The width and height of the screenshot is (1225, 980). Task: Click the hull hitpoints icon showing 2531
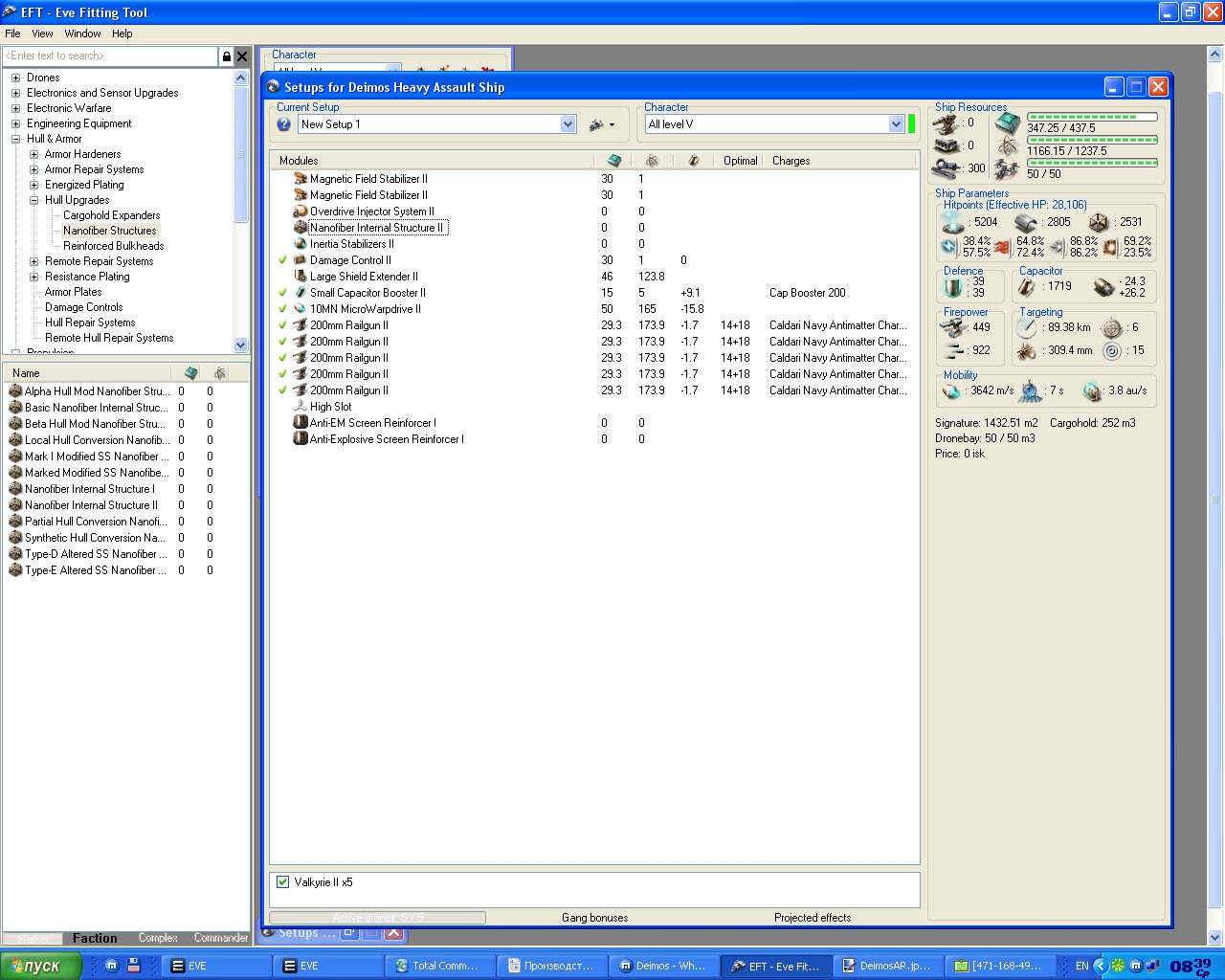coord(1099,222)
